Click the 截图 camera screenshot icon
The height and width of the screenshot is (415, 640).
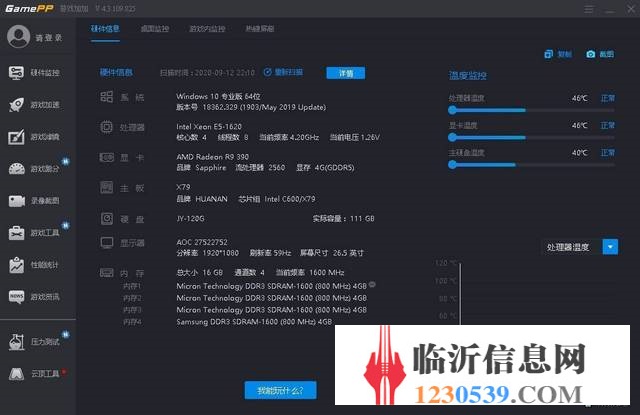590,54
